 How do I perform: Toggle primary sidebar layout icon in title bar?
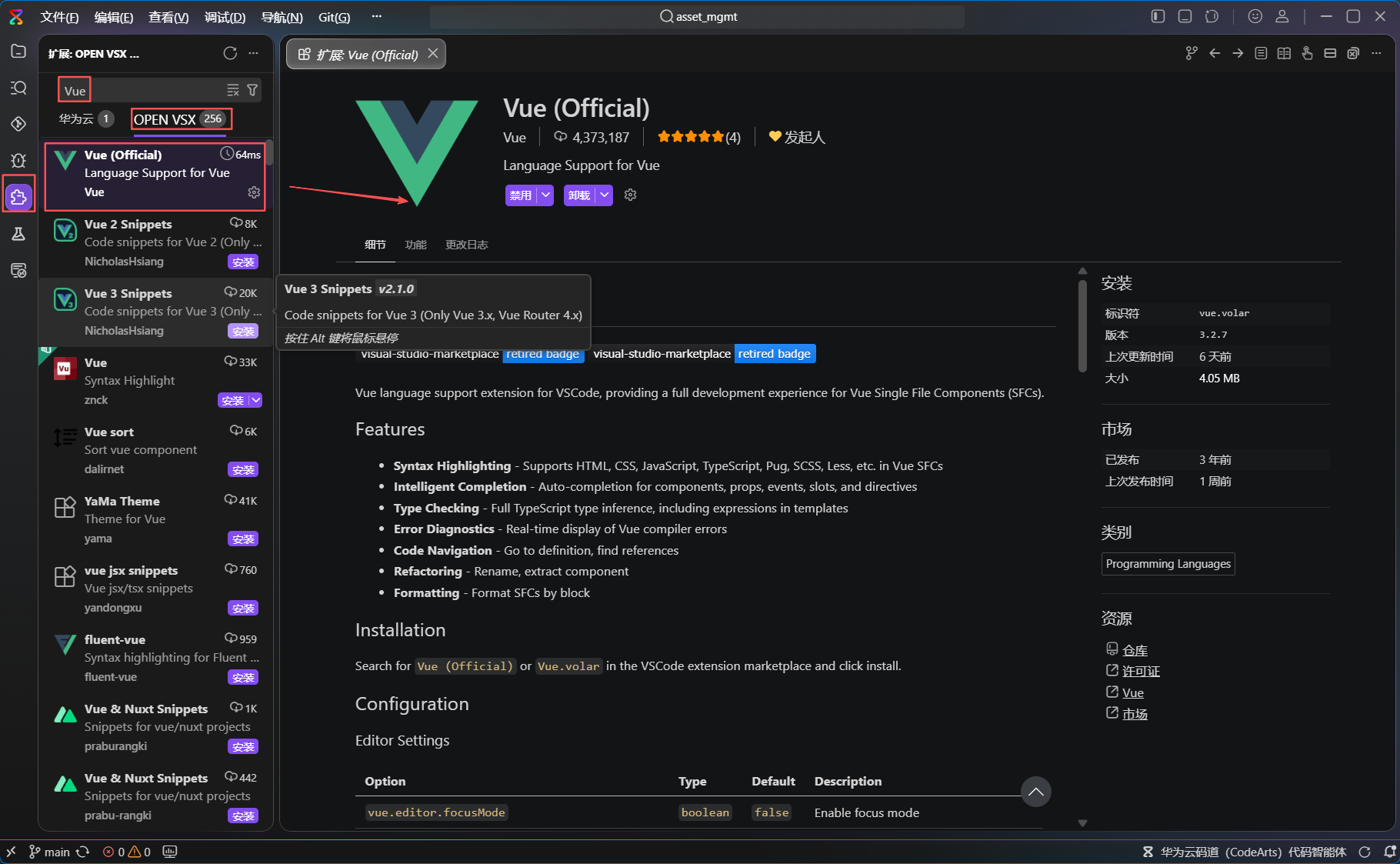1158,16
